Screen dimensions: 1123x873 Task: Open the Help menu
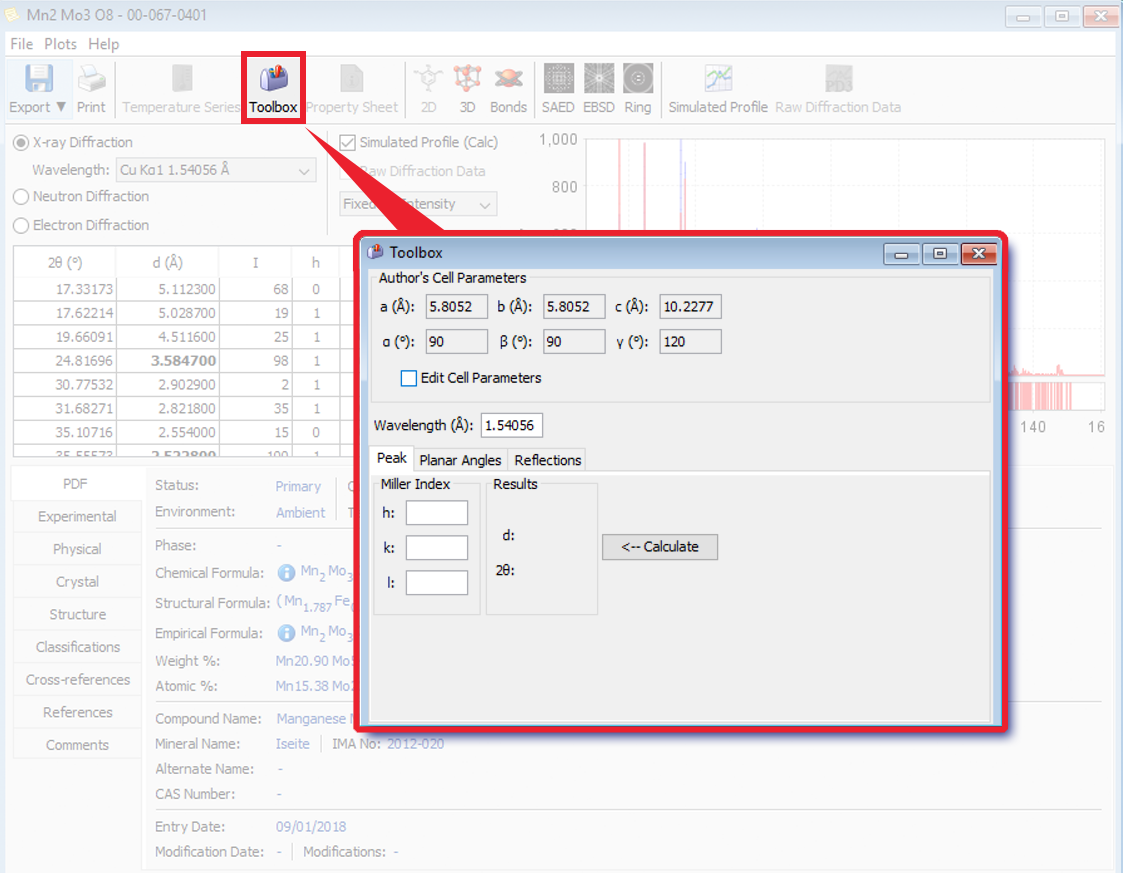(104, 44)
